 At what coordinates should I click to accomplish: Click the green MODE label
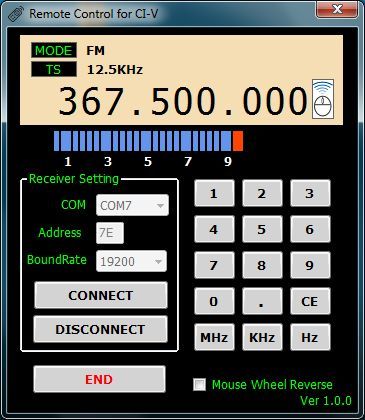tap(54, 50)
